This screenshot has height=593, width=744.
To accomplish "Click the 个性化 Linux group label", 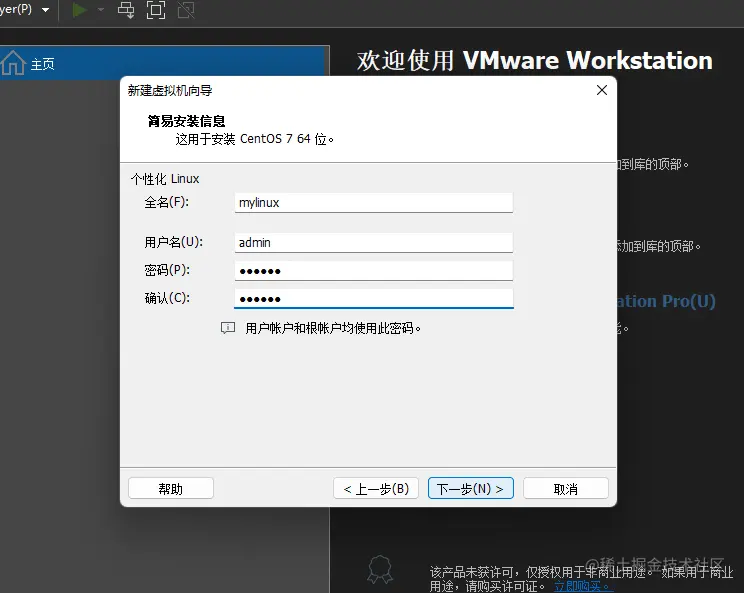I will tap(165, 179).
